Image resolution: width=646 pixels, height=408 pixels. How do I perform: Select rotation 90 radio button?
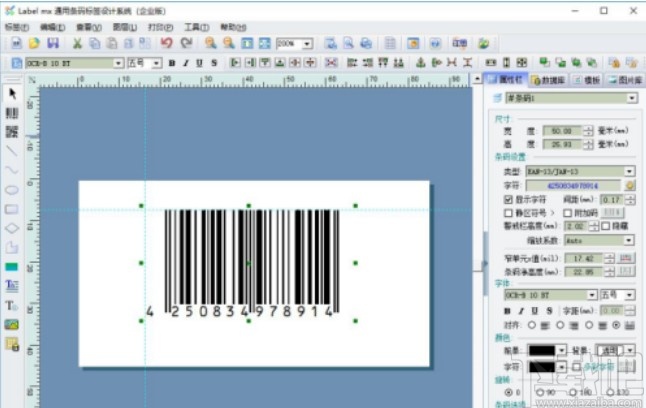[x=541, y=392]
